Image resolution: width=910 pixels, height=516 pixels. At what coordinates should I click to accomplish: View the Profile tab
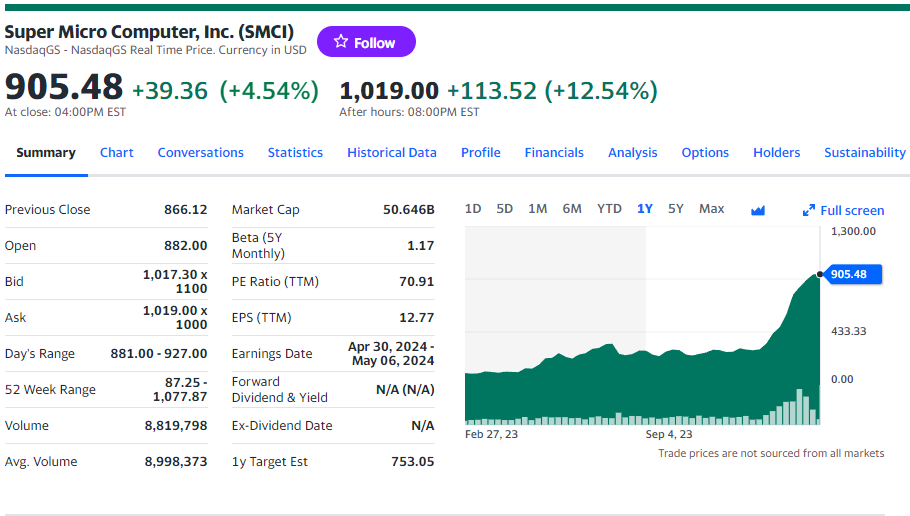[x=481, y=153]
